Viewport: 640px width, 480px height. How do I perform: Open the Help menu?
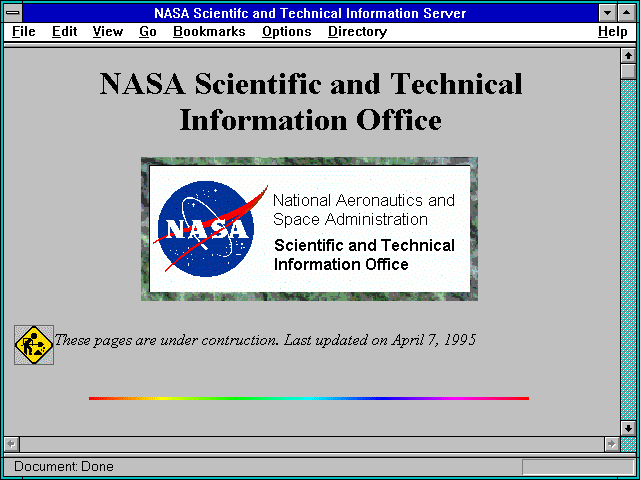pyautogui.click(x=613, y=31)
